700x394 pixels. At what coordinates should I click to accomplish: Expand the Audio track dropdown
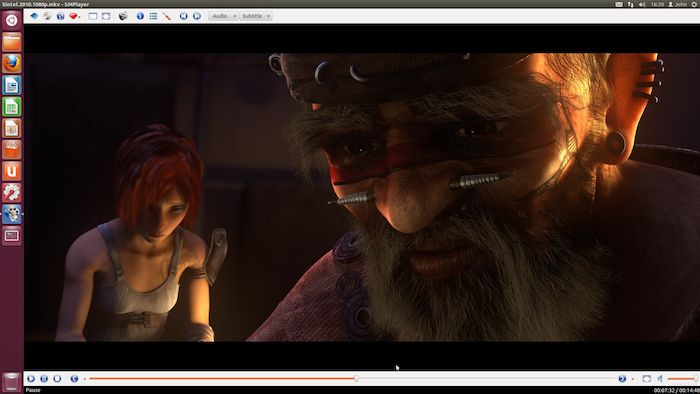coord(235,16)
